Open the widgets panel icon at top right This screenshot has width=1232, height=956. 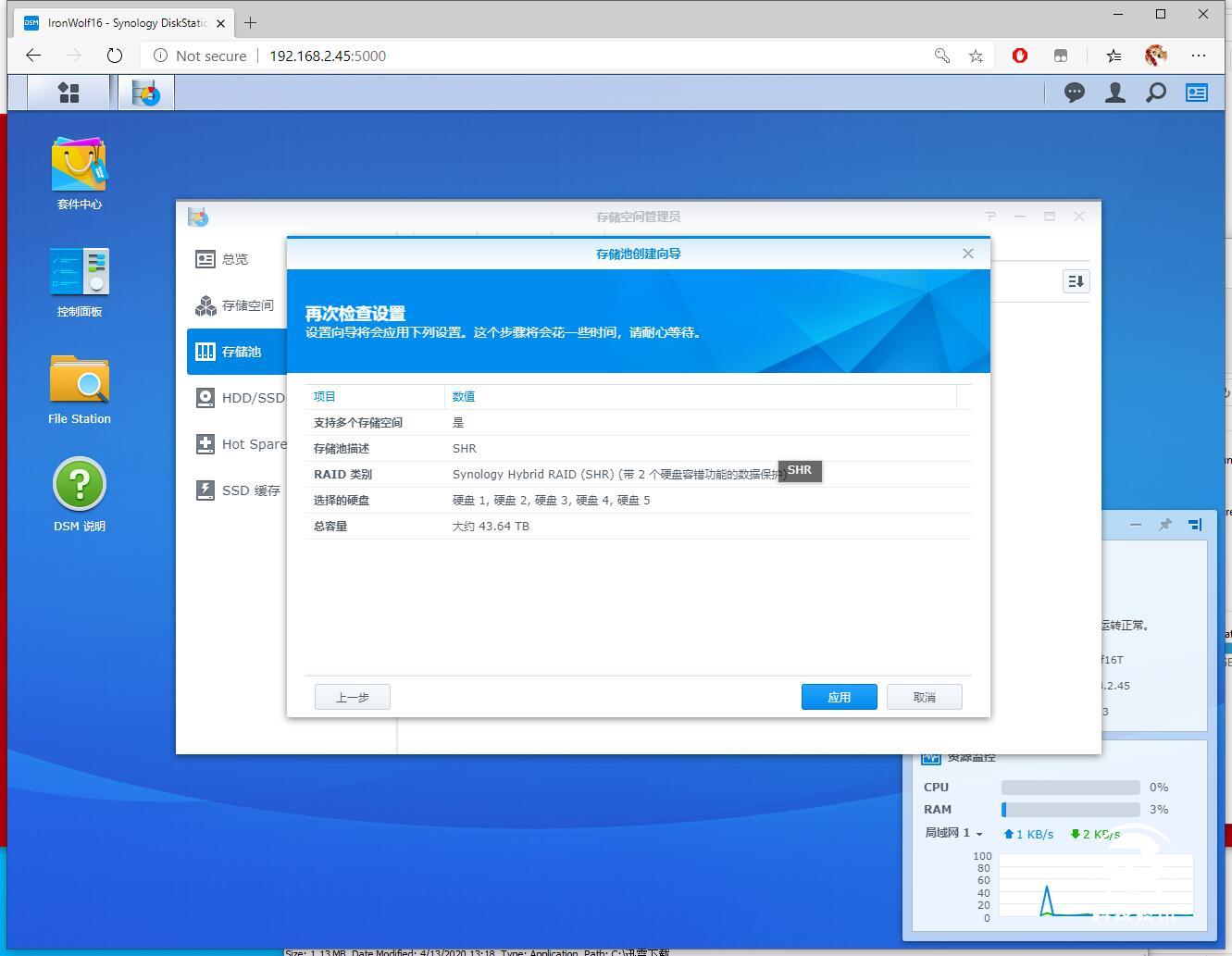tap(1196, 92)
